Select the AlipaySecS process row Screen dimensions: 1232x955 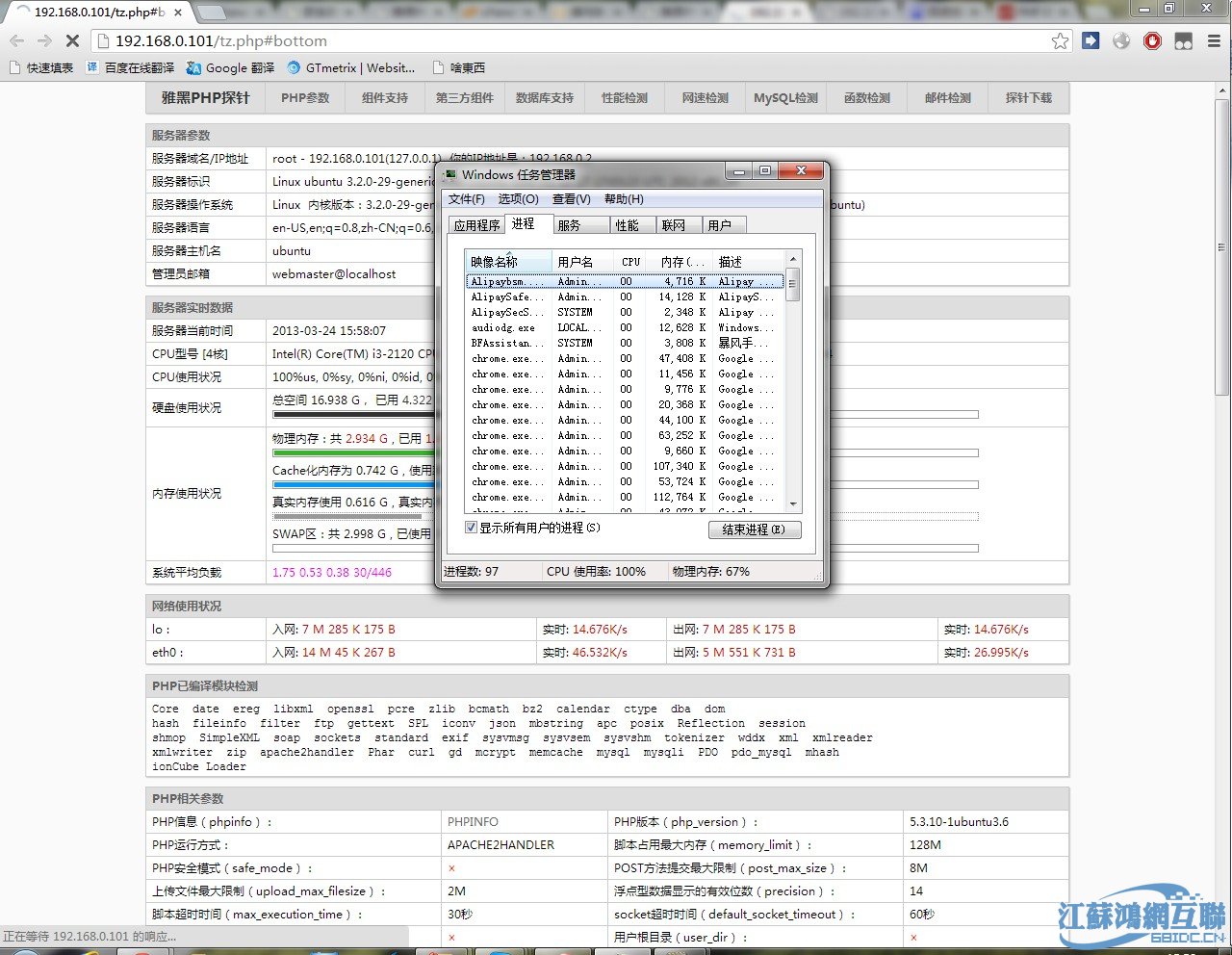click(x=625, y=312)
